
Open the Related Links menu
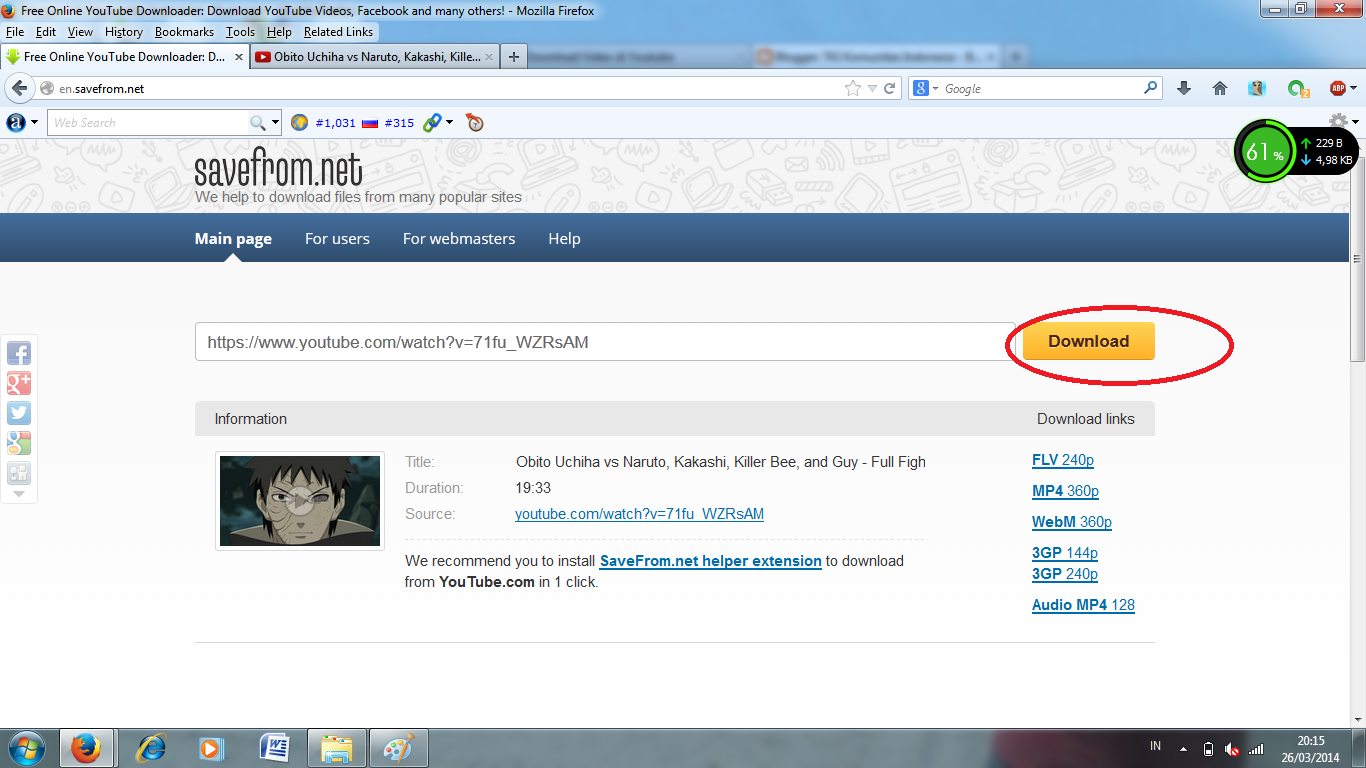(338, 32)
